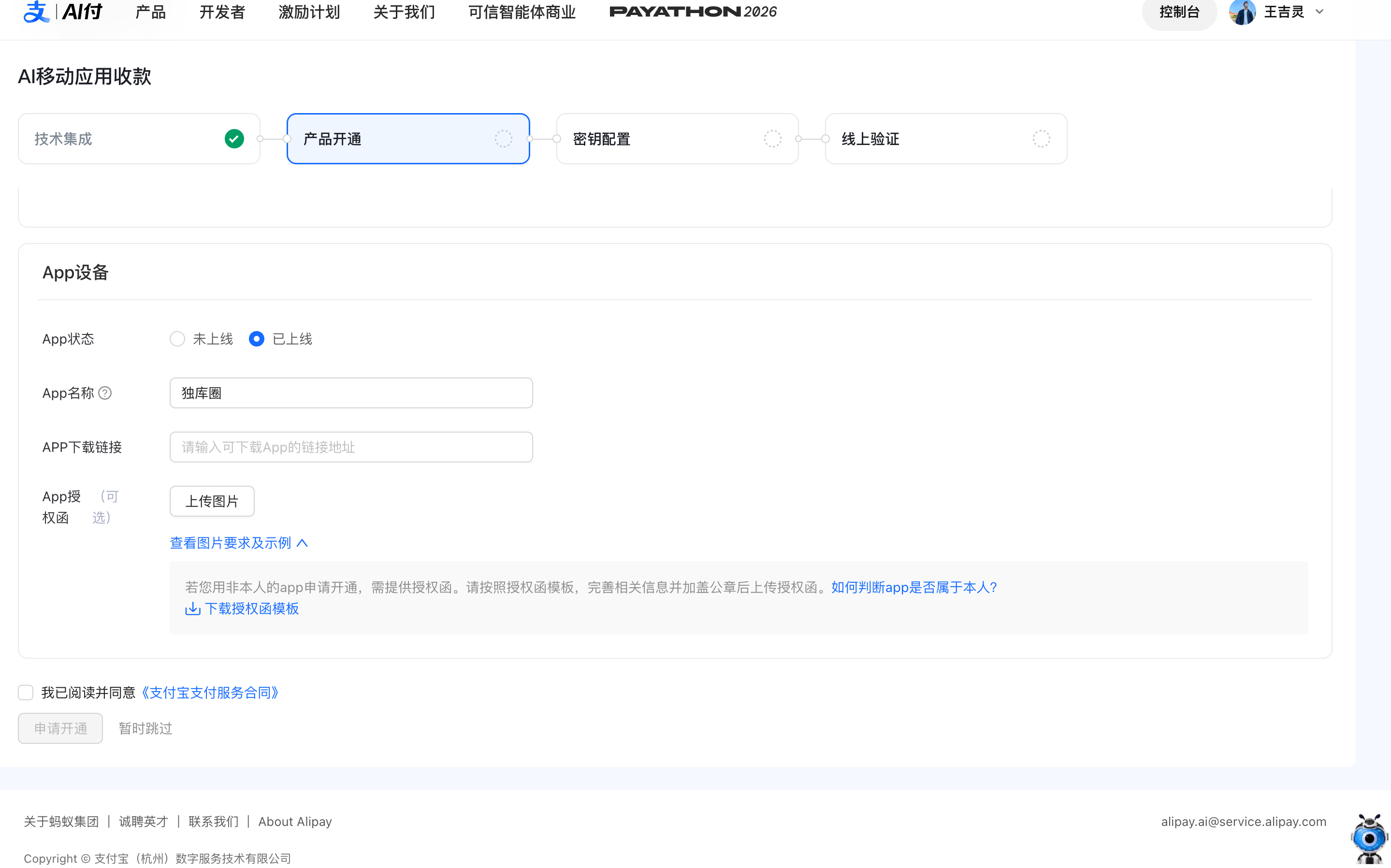Open 可信智能体商业 navigation item
The height and width of the screenshot is (868, 1391).
click(x=522, y=12)
